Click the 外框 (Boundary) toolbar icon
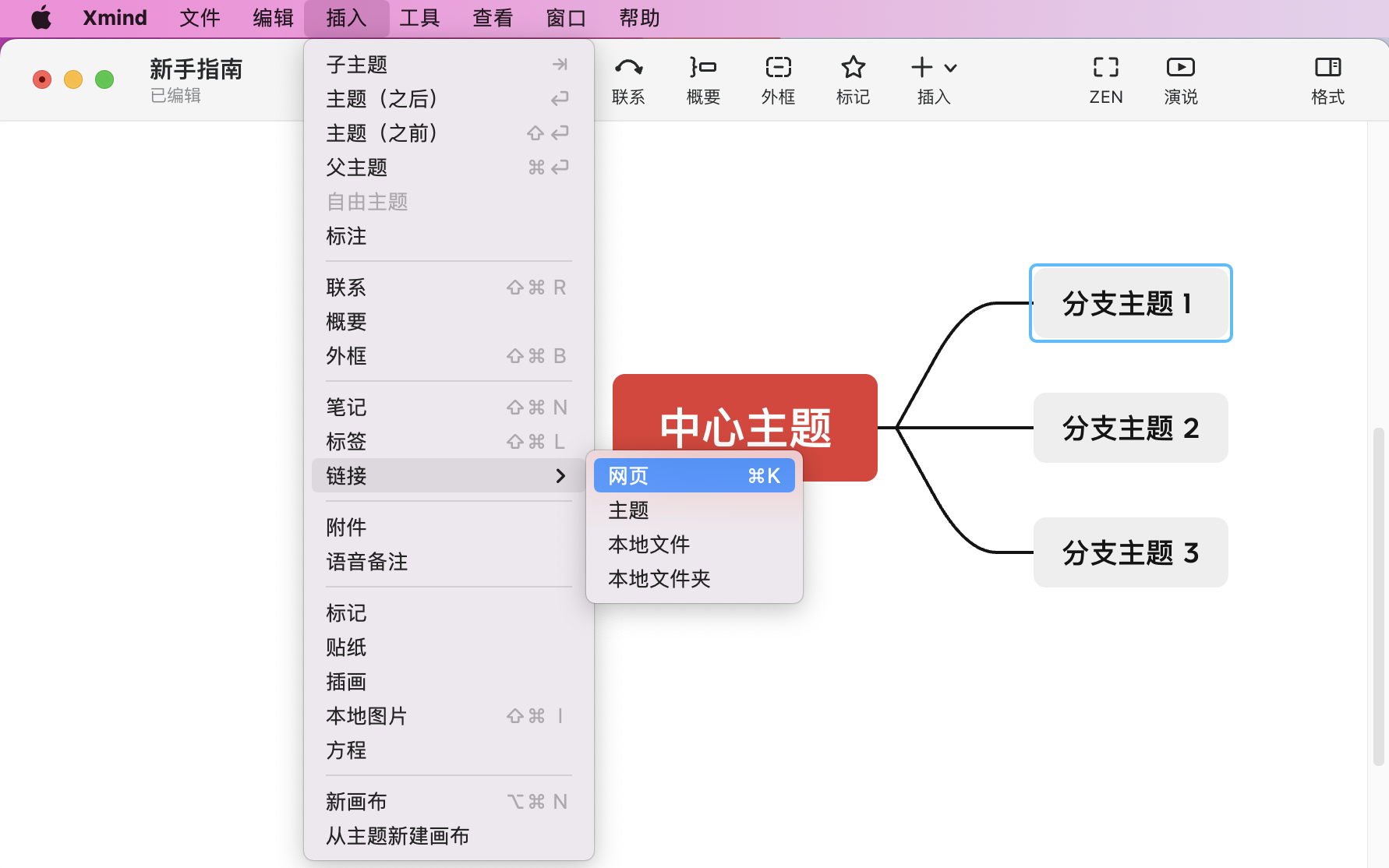This screenshot has width=1389, height=868. click(777, 79)
